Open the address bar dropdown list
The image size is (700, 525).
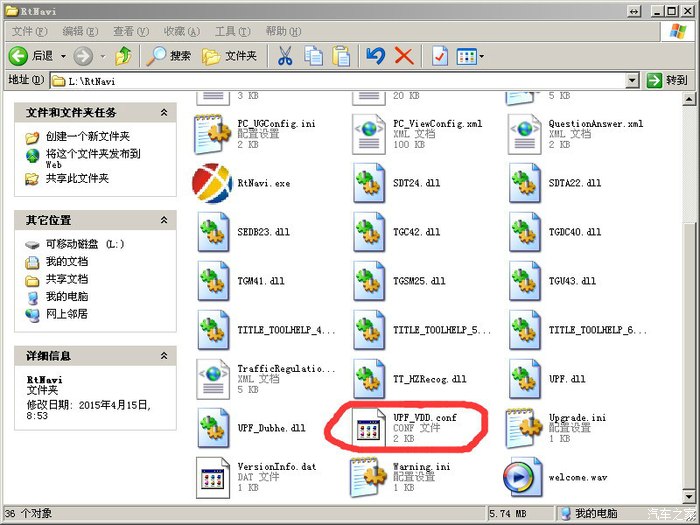[632, 80]
